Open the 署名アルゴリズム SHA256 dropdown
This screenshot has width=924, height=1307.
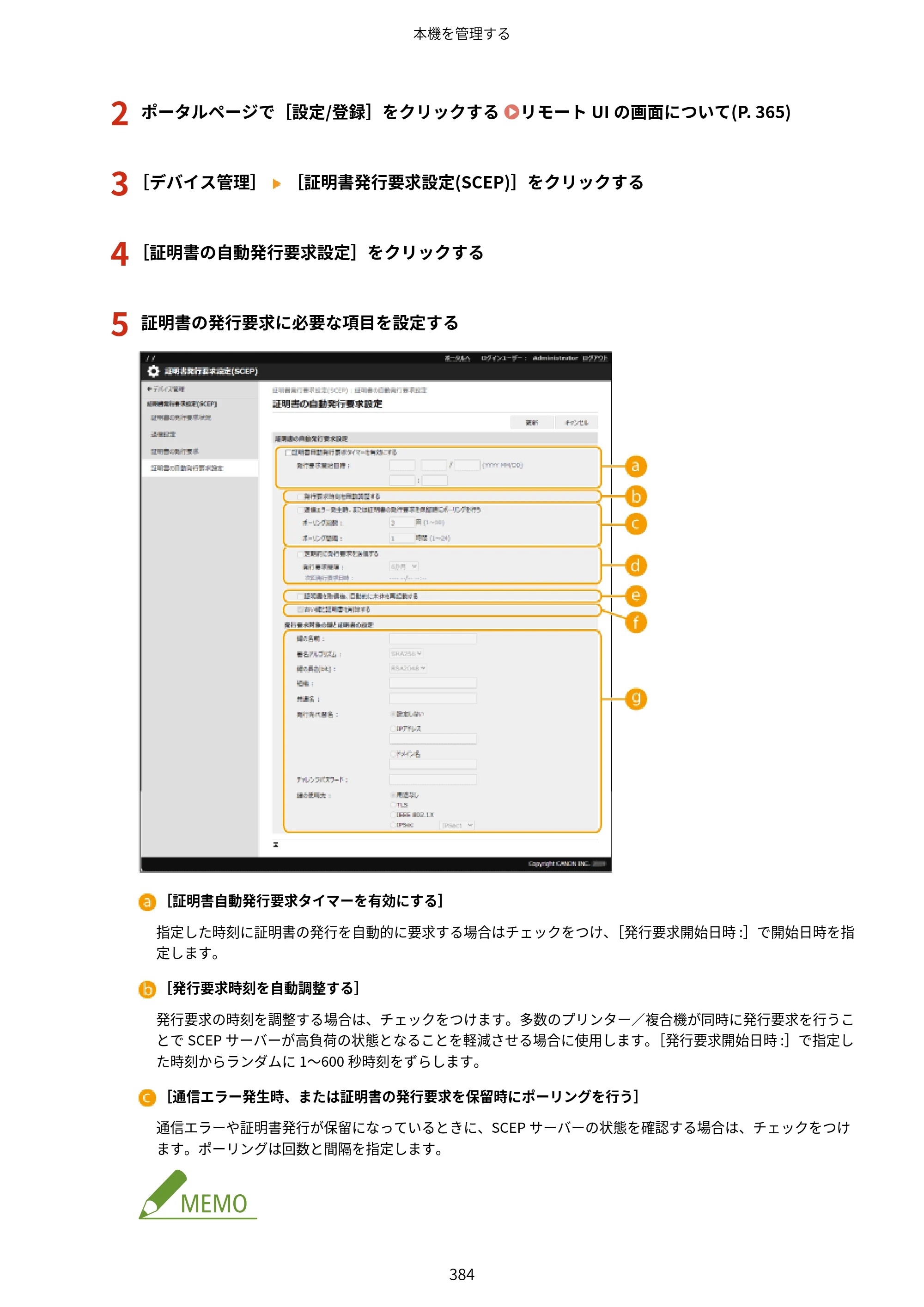pos(407,653)
